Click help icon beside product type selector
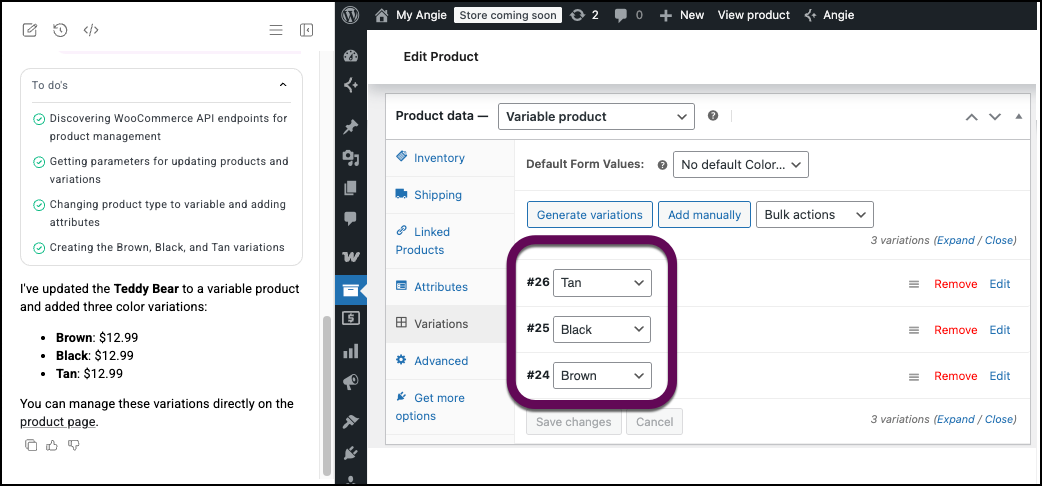The width and height of the screenshot is (1042, 486). (x=713, y=116)
